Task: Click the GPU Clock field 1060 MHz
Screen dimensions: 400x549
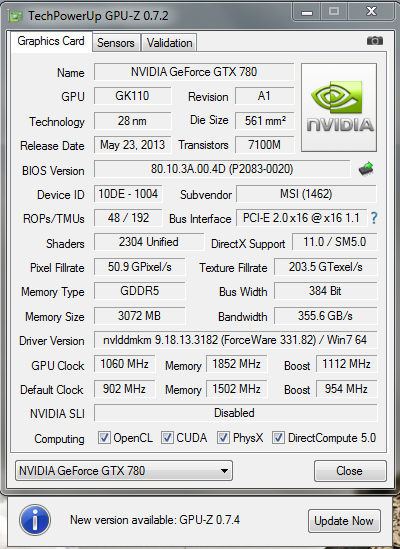Action: point(124,364)
